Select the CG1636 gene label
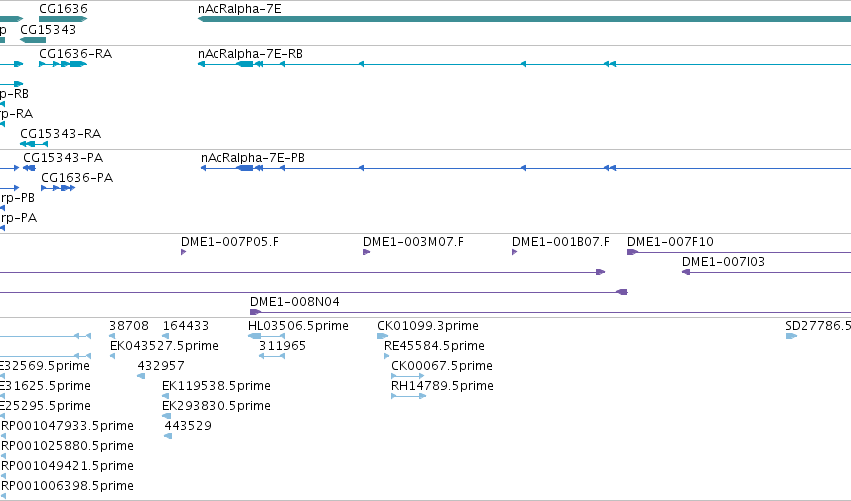Viewport: 851px width, 501px height. [x=63, y=9]
